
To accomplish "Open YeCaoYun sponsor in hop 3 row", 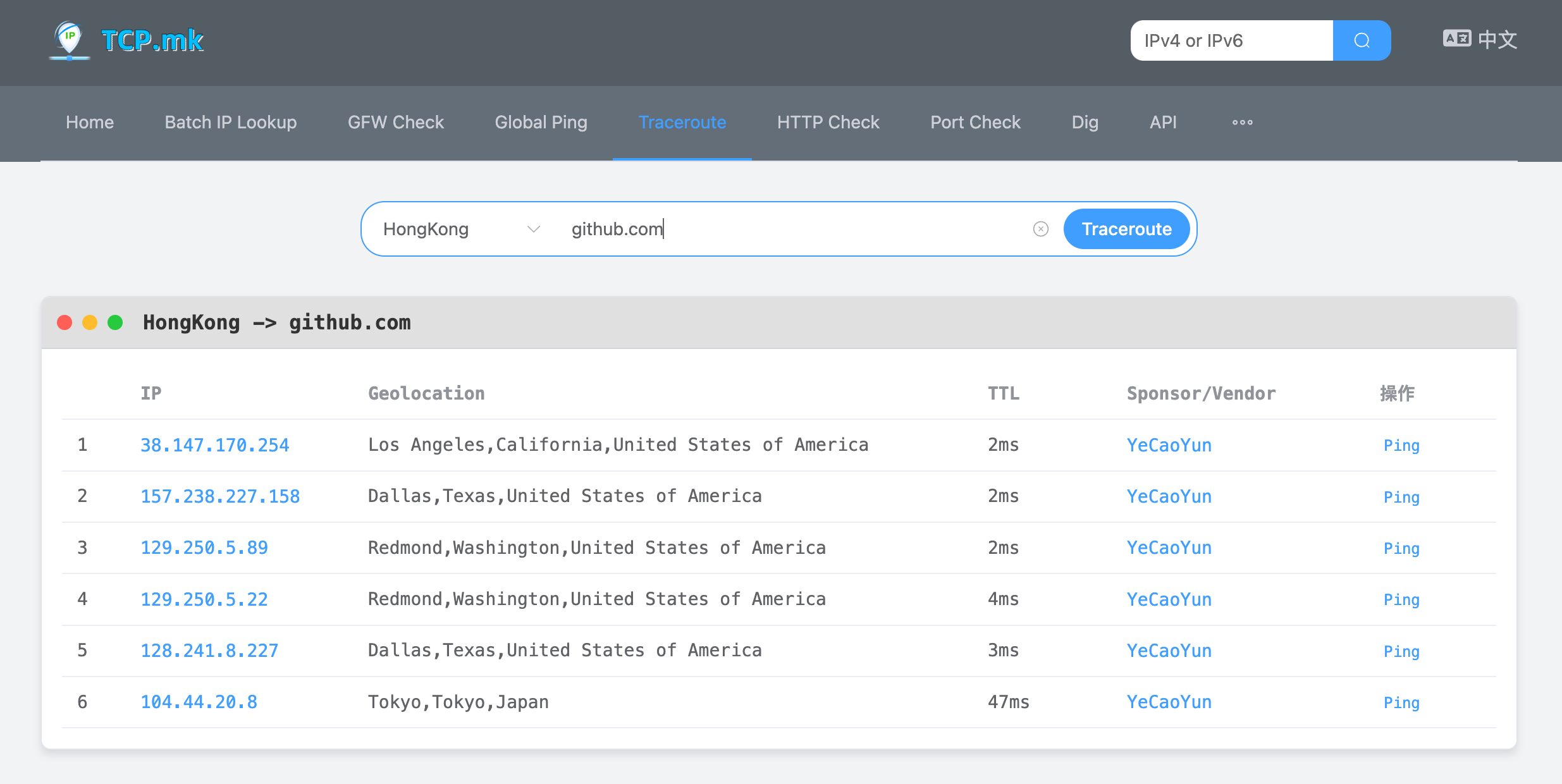I will tap(1169, 548).
